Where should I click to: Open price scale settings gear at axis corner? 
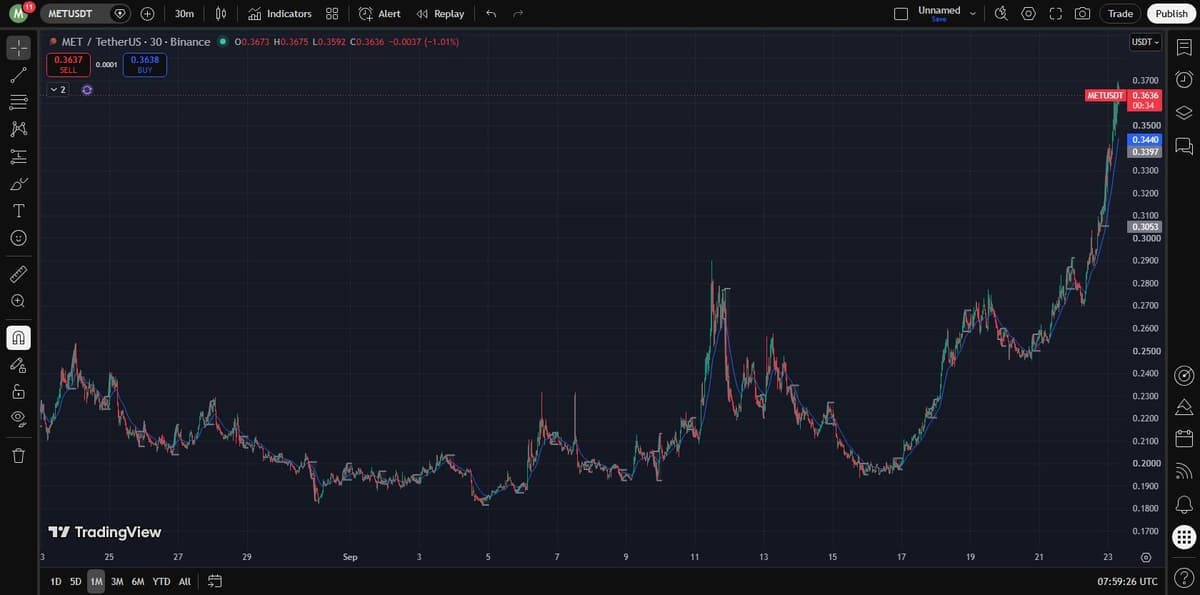coord(1146,556)
